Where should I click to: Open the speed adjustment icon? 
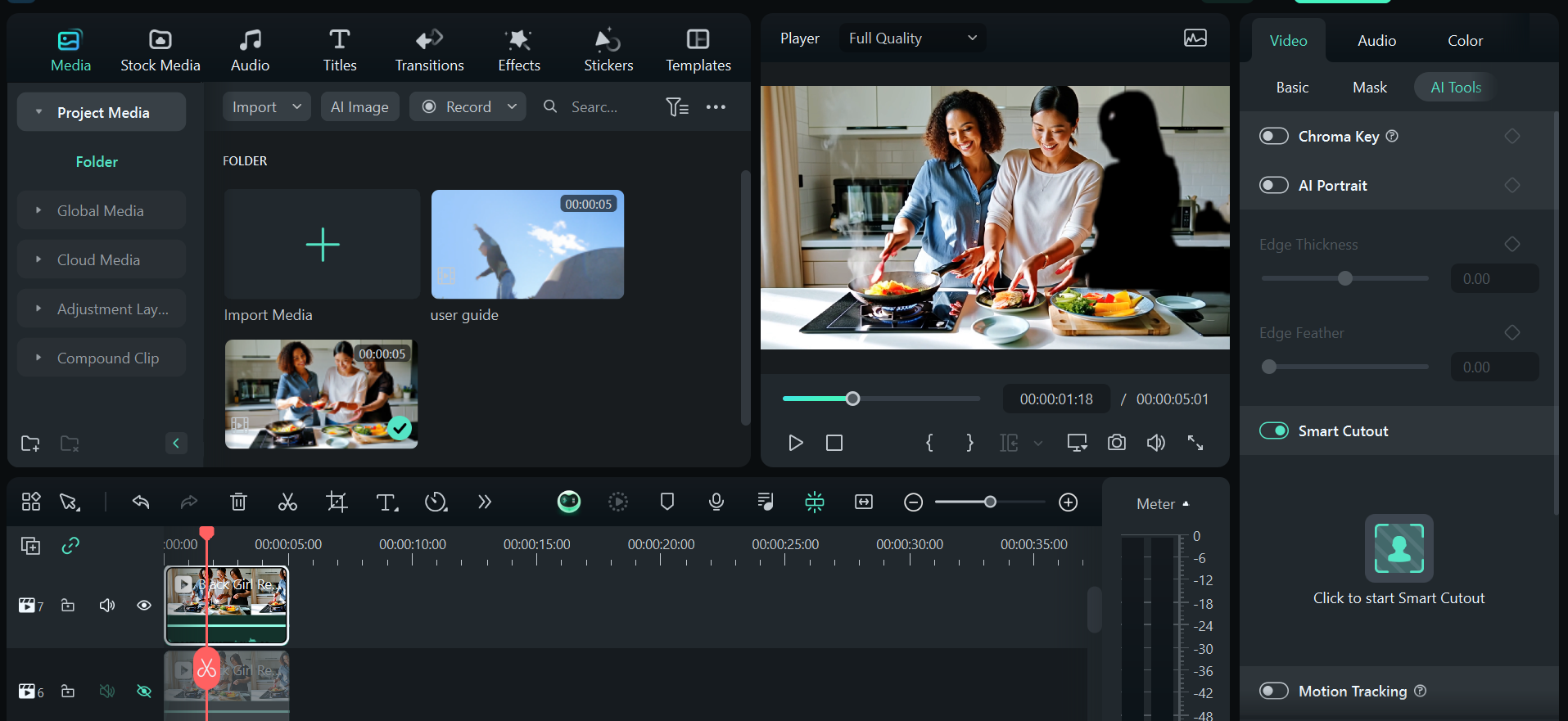(436, 502)
